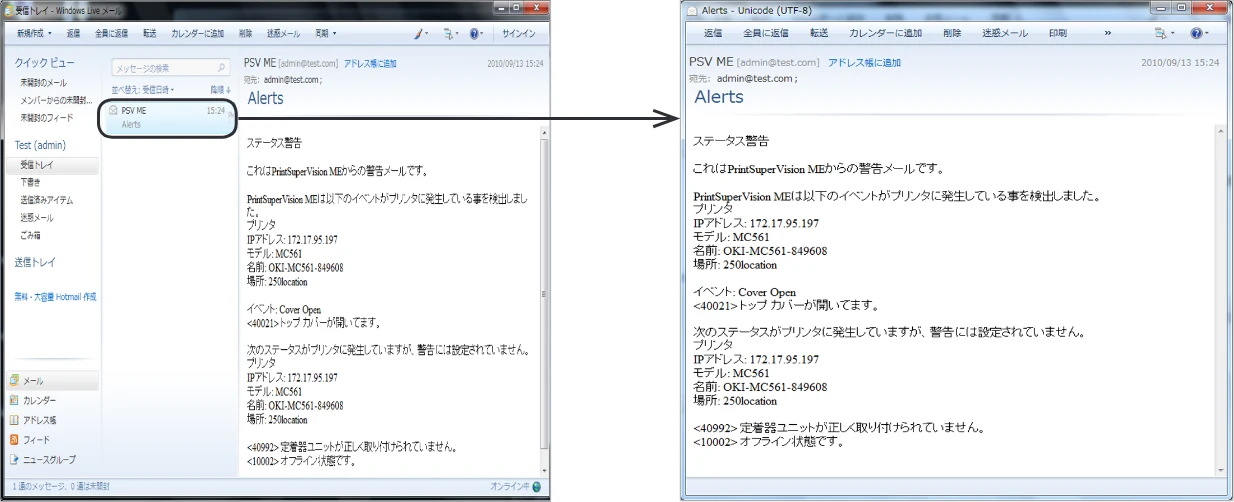Click 迷惑メール in the main mail window toolbar
Image resolution: width=1234 pixels, height=502 pixels.
[x=285, y=33]
